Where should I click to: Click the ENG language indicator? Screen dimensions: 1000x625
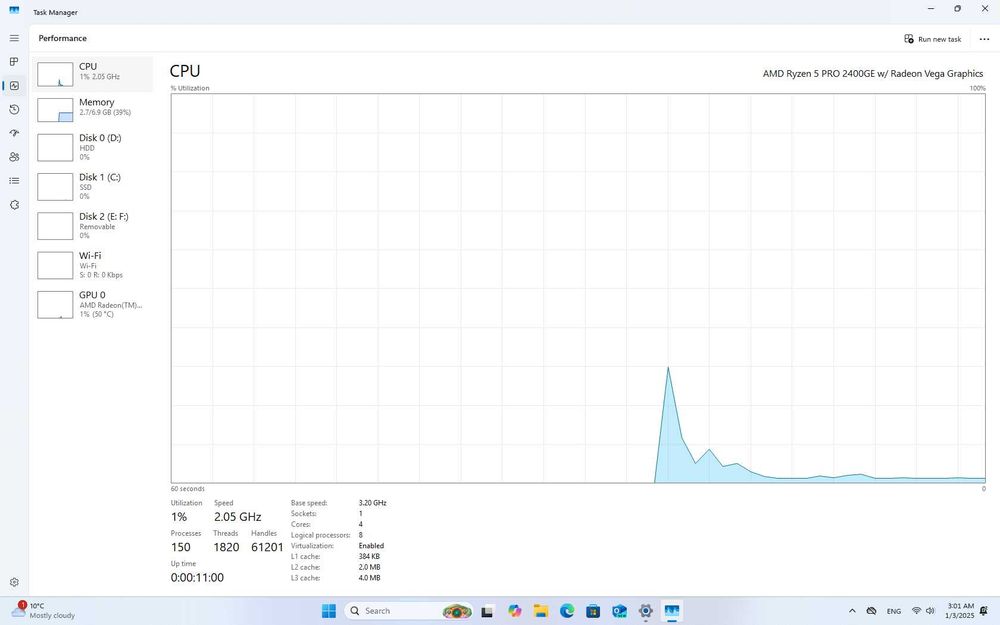coord(893,611)
